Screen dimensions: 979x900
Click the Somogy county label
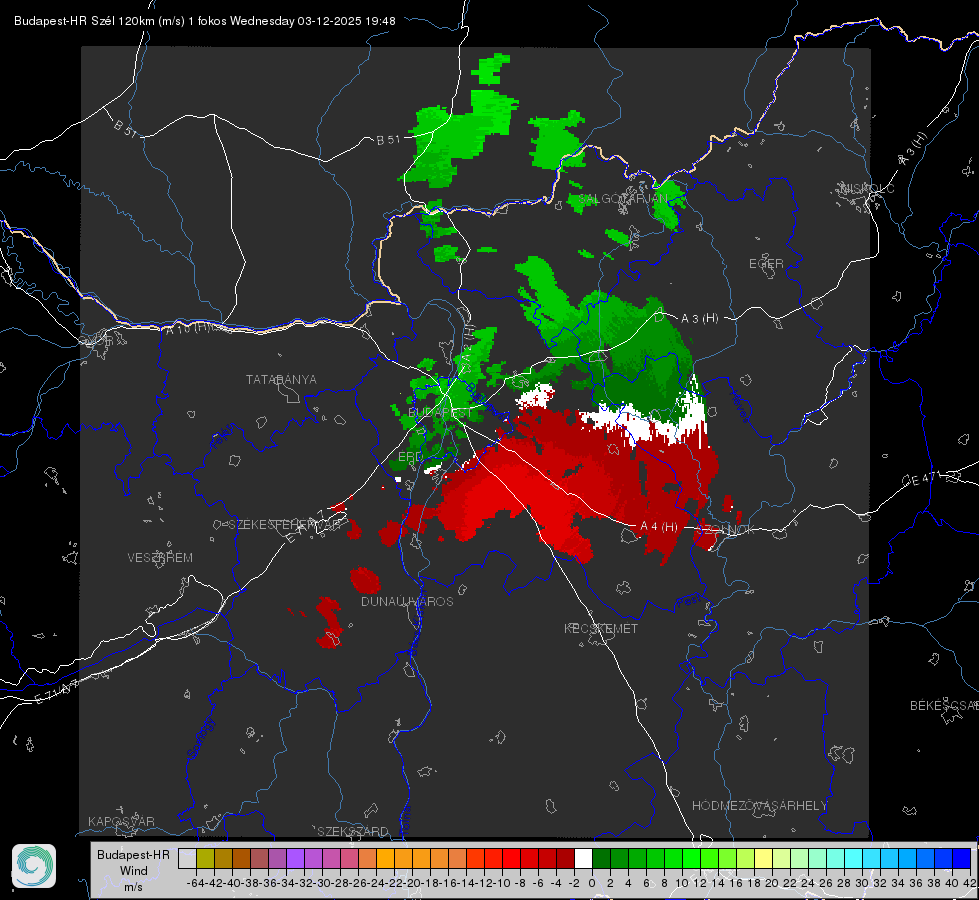(200, 739)
